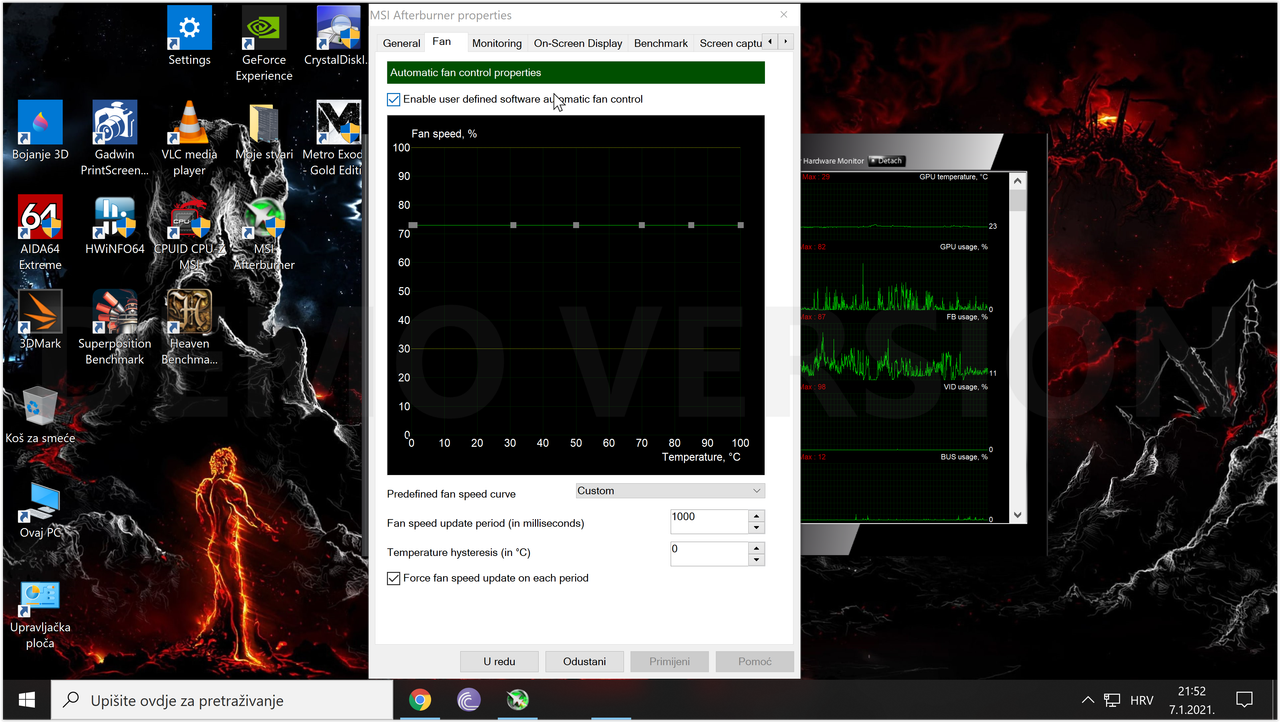
Task: Click the U redu button
Action: 499,662
